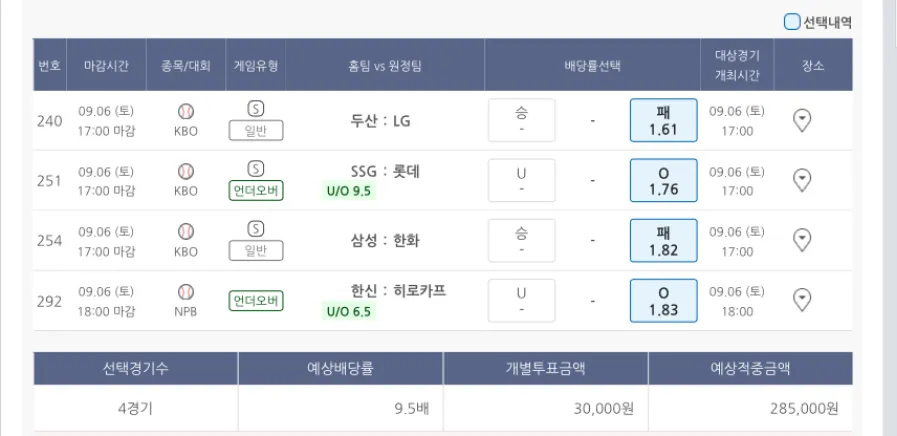The height and width of the screenshot is (436, 897).
Task: Click the 패 1.82 odds box
Action: 662,240
